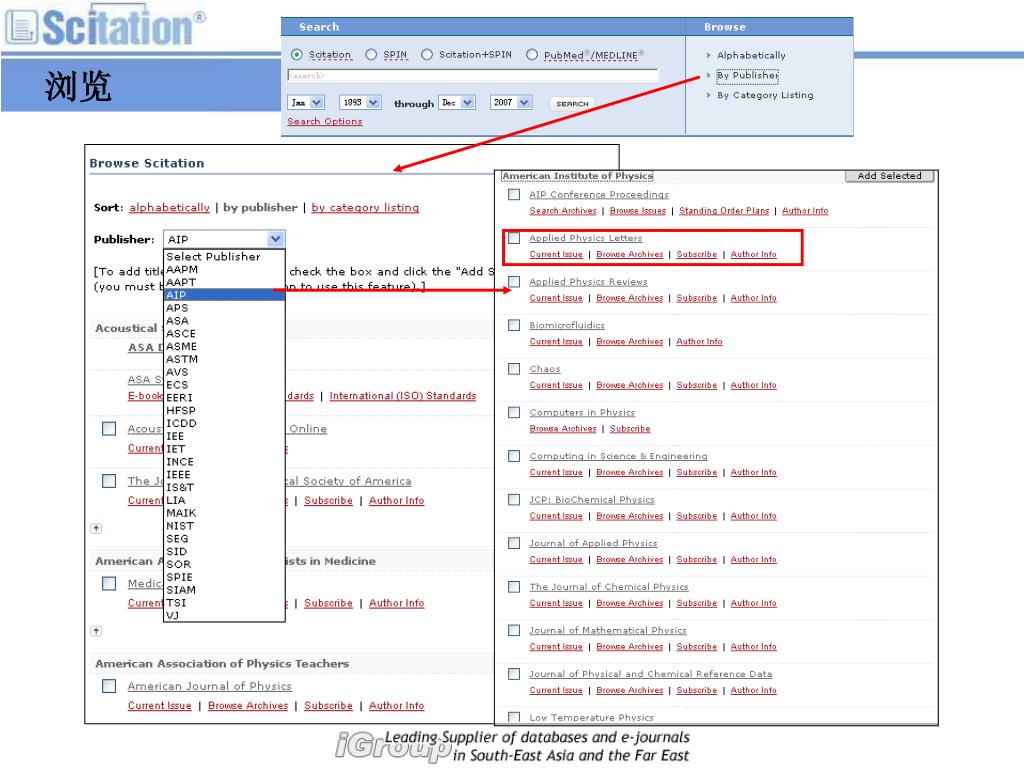Open American Journal of Physics title link
This screenshot has height=768, width=1024.
(x=210, y=686)
